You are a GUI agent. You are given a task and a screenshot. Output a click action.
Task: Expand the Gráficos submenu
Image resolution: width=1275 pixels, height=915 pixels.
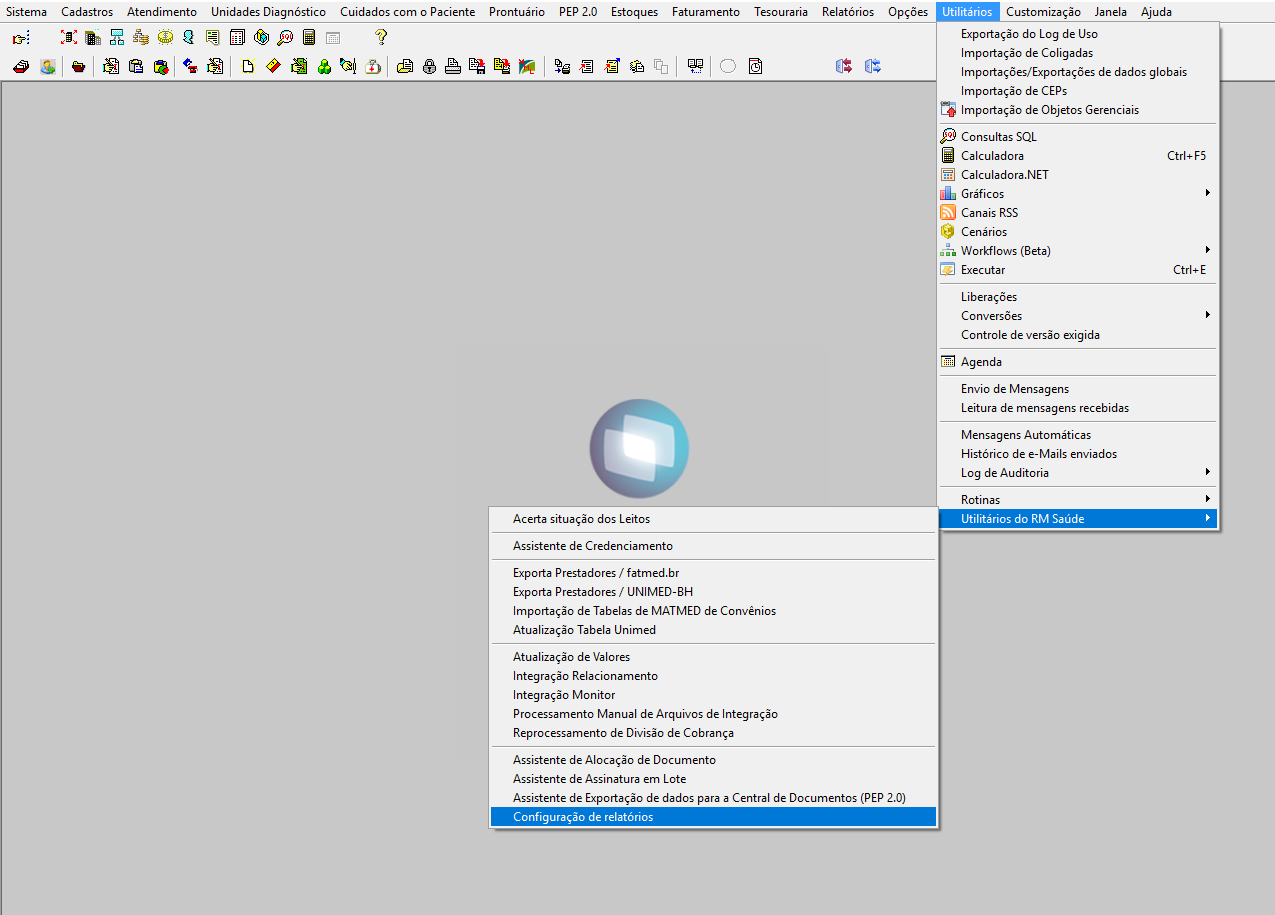(1077, 194)
